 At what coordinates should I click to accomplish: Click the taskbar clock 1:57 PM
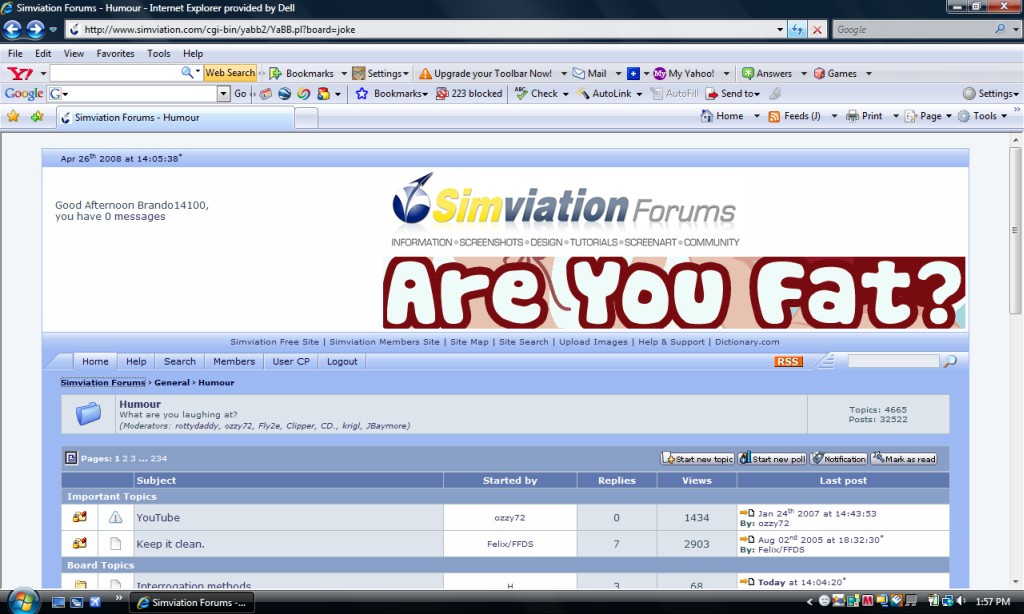(992, 602)
